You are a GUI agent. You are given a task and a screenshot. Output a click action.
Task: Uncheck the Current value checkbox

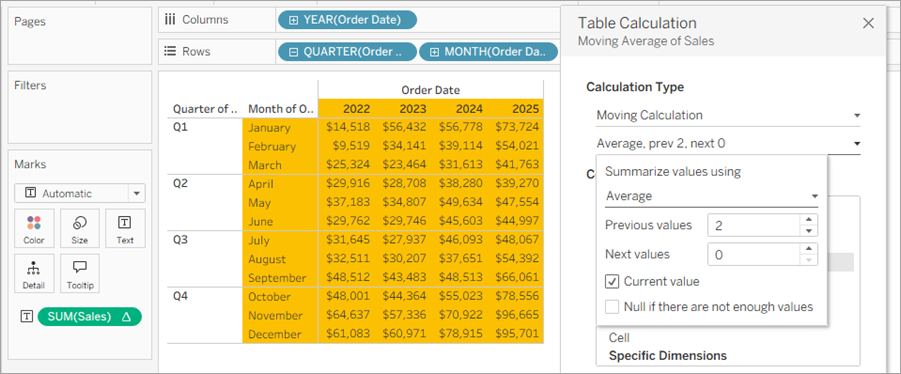(612, 282)
